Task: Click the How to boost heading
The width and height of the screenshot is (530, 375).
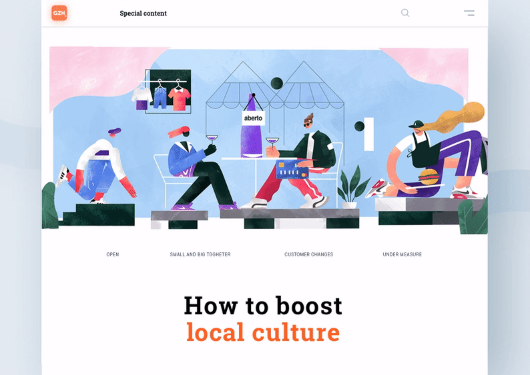Action: click(263, 306)
